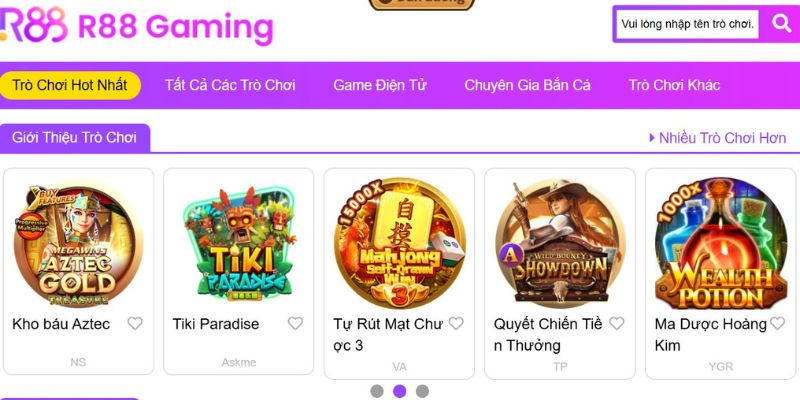Click the game name search field
The image size is (800, 400).
[x=687, y=24]
